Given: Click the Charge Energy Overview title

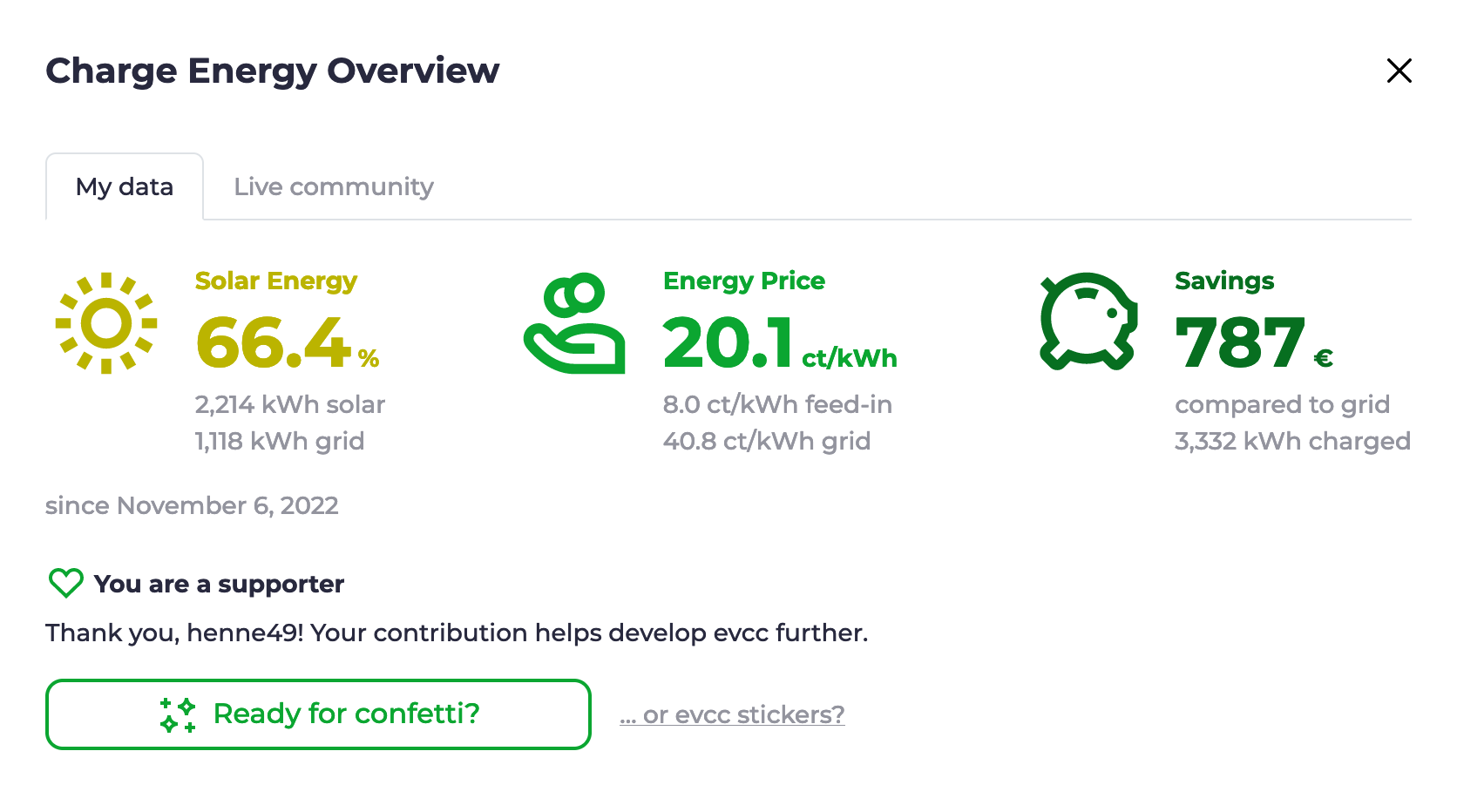Looking at the screenshot, I should pyautogui.click(x=272, y=71).
